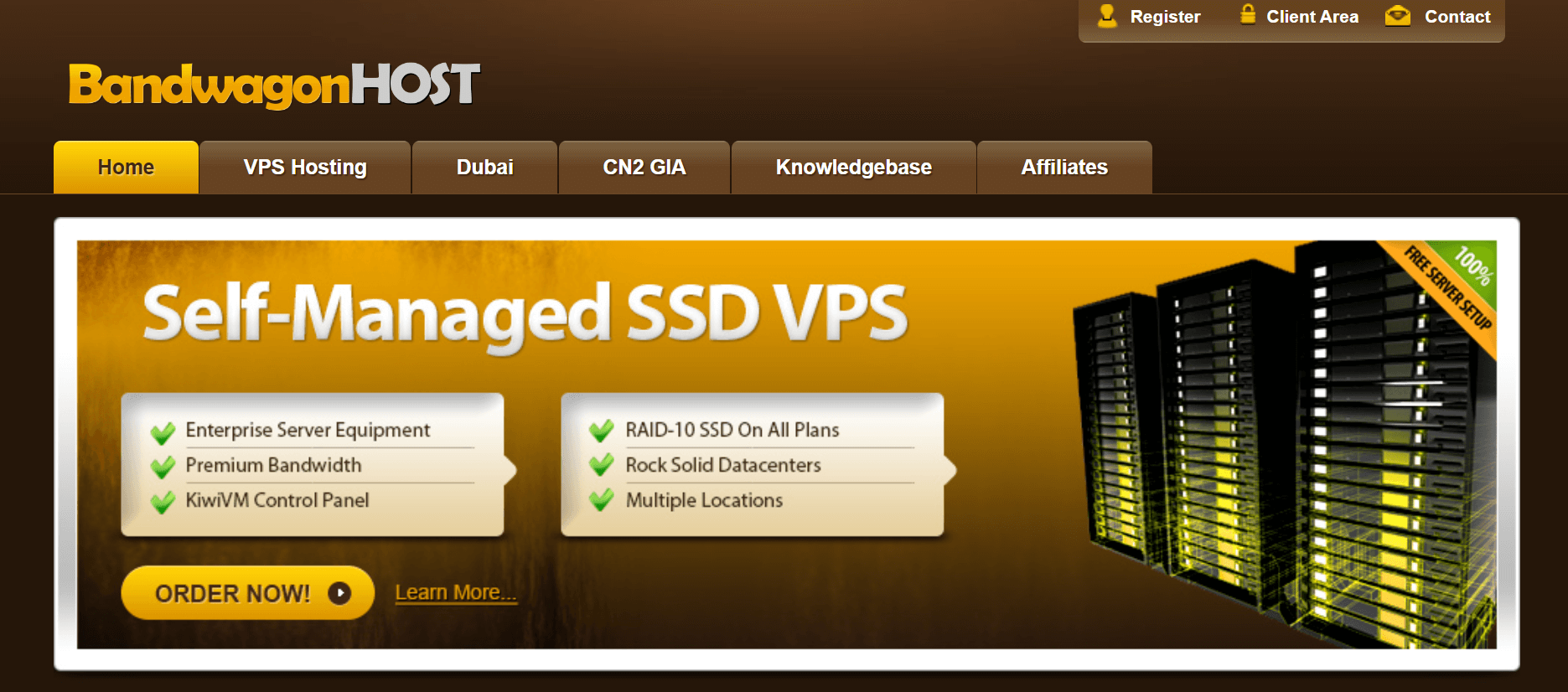The image size is (1568, 692).
Task: Go to the Dubai tab
Action: pos(484,168)
